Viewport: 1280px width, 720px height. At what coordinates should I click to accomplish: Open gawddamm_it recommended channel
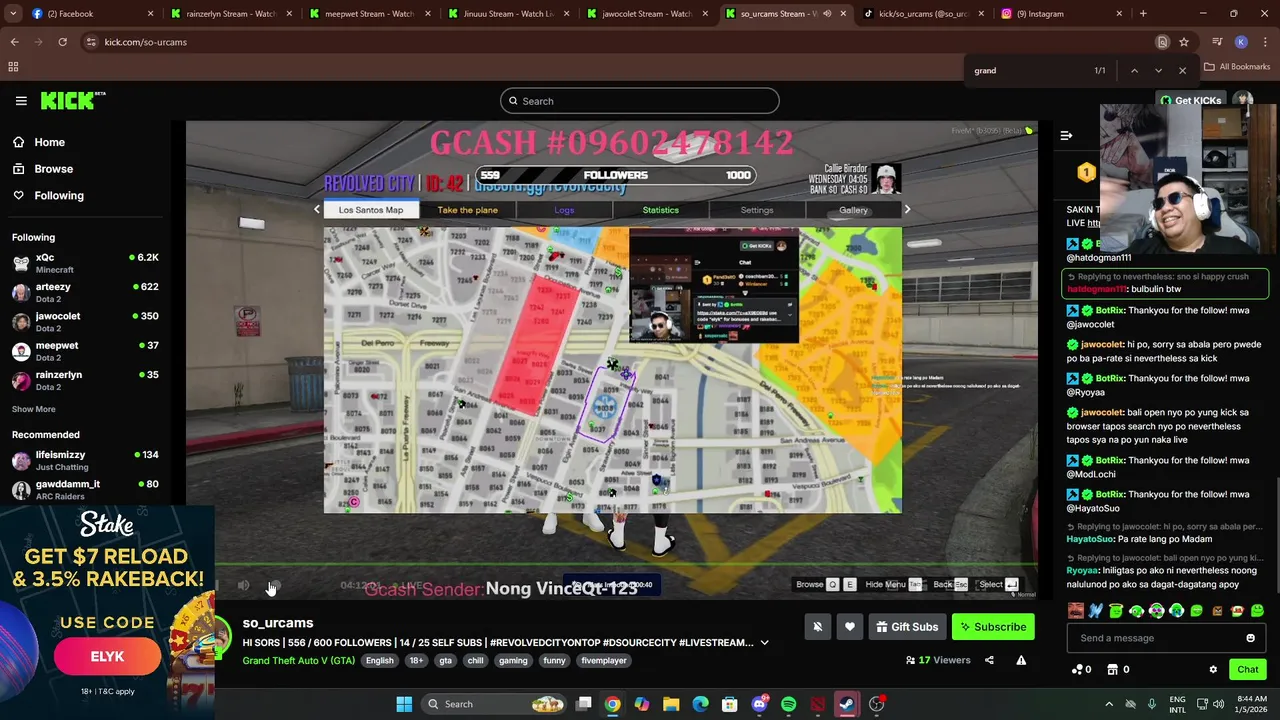click(85, 489)
